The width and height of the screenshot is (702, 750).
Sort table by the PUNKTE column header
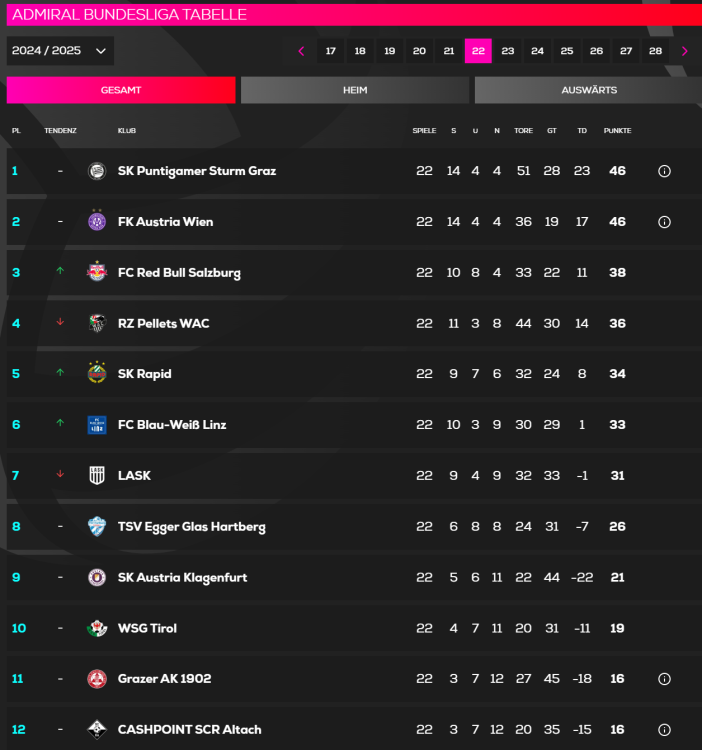[x=617, y=131]
